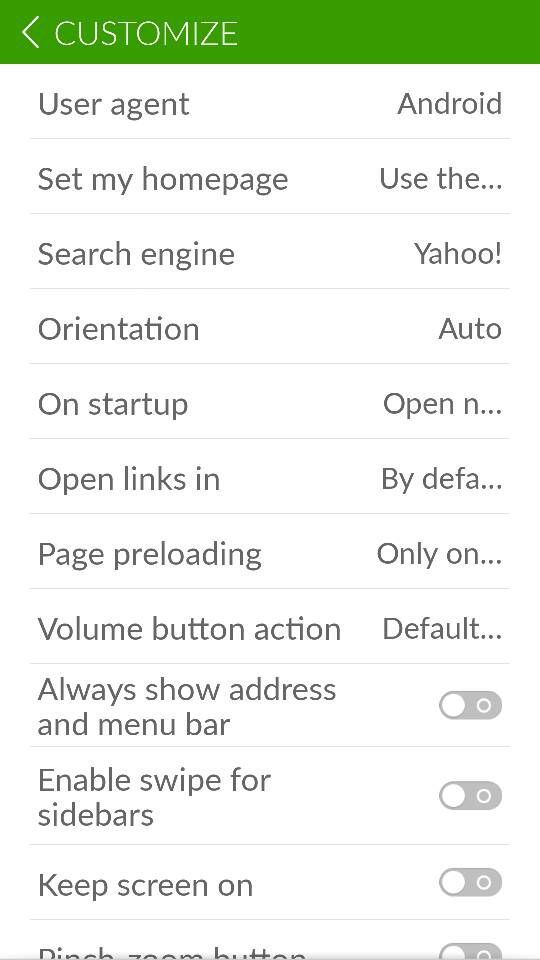Tap the 'By defa...' links value
Image resolution: width=540 pixels, height=960 pixels.
tap(441, 479)
